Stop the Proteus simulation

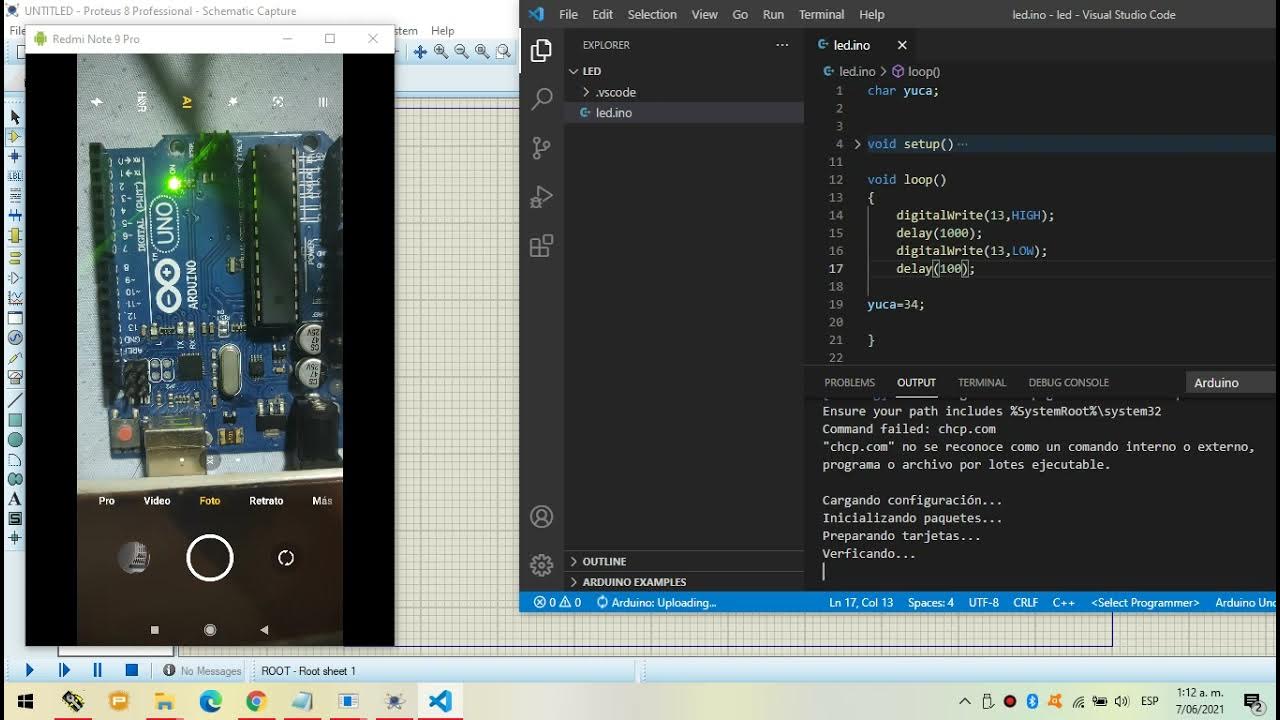click(x=131, y=670)
